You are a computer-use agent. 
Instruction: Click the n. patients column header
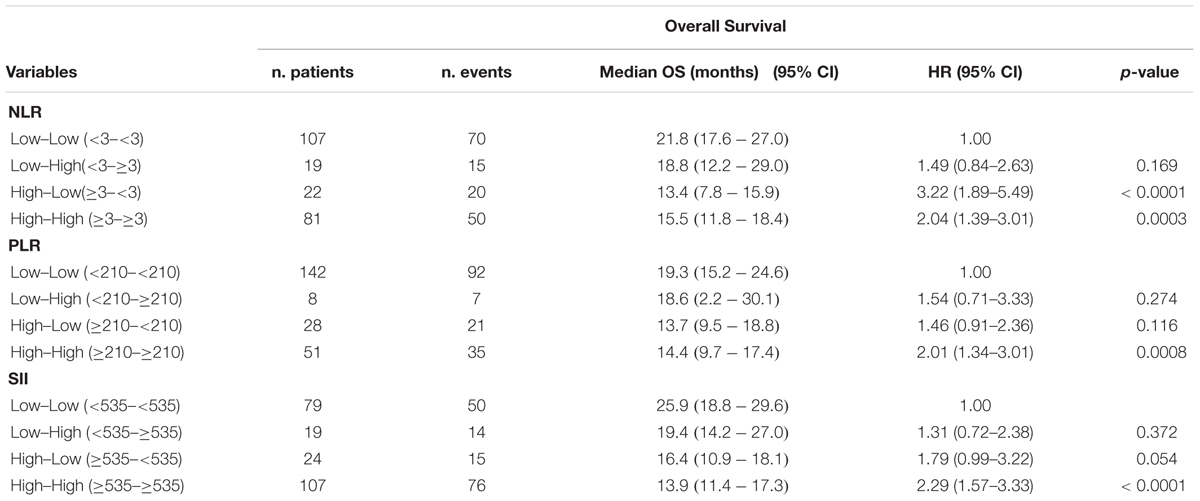click(x=314, y=73)
